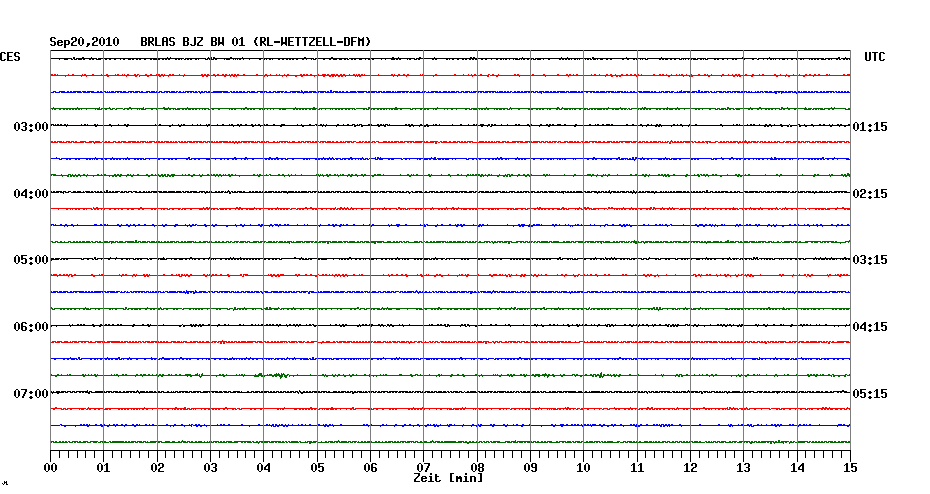This screenshot has height=494, width=930.
Task: Select the 04:15 UTC label on right axis
Action: pyautogui.click(x=869, y=327)
